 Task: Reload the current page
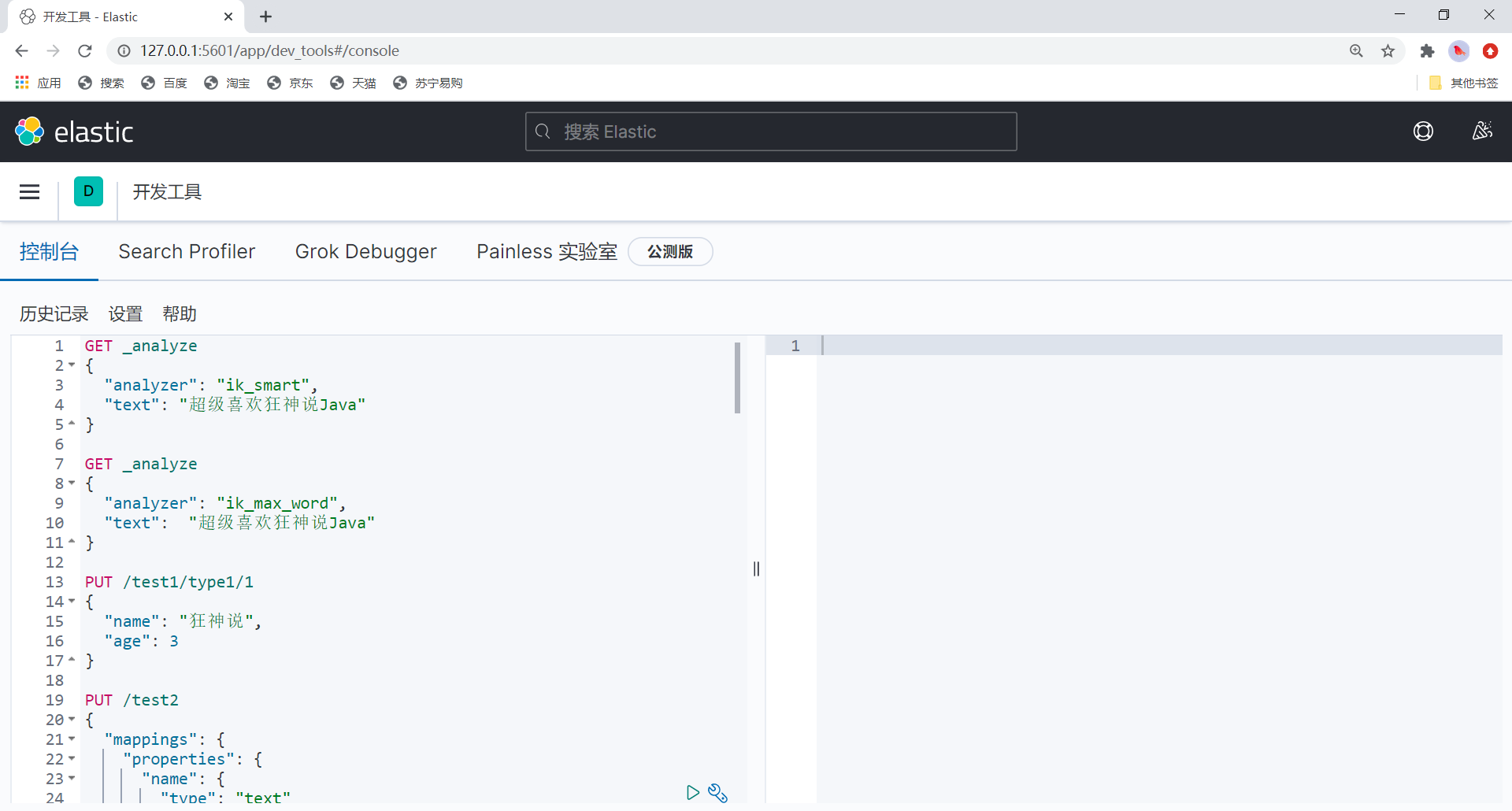click(84, 50)
